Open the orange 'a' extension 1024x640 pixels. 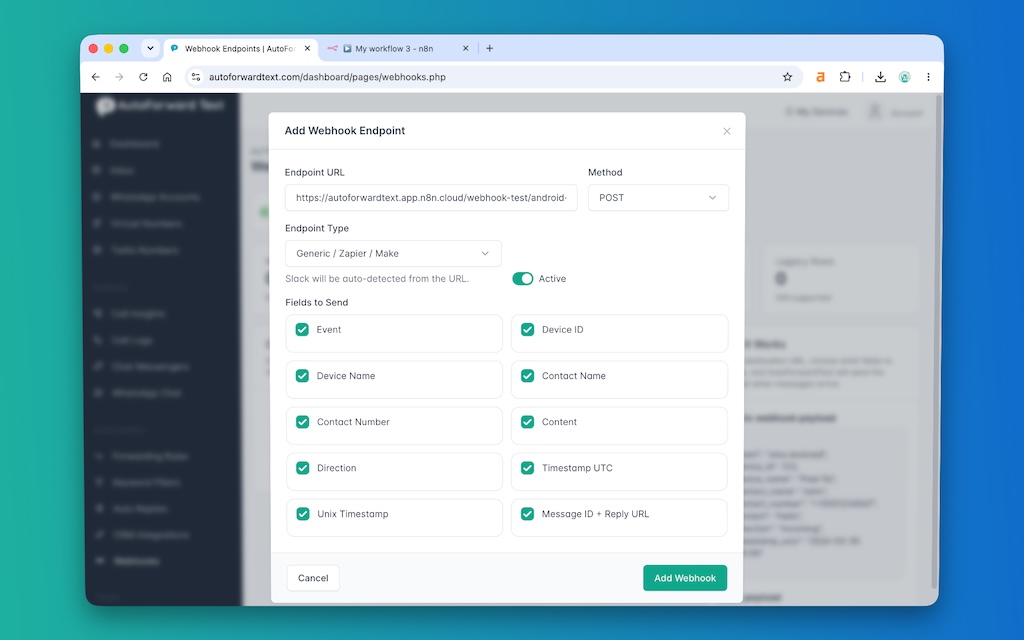point(820,77)
